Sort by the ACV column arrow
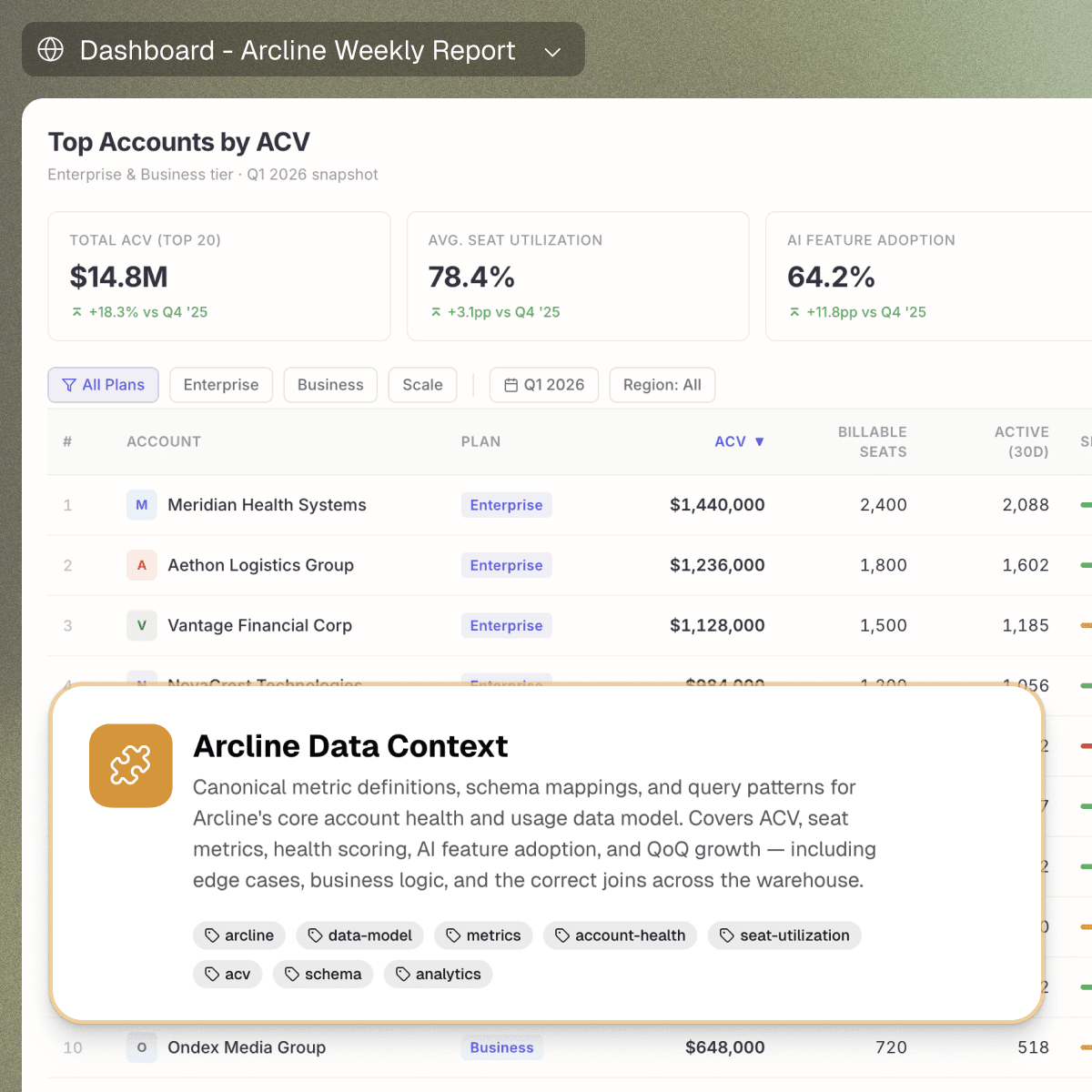1092x1092 pixels. tap(760, 442)
